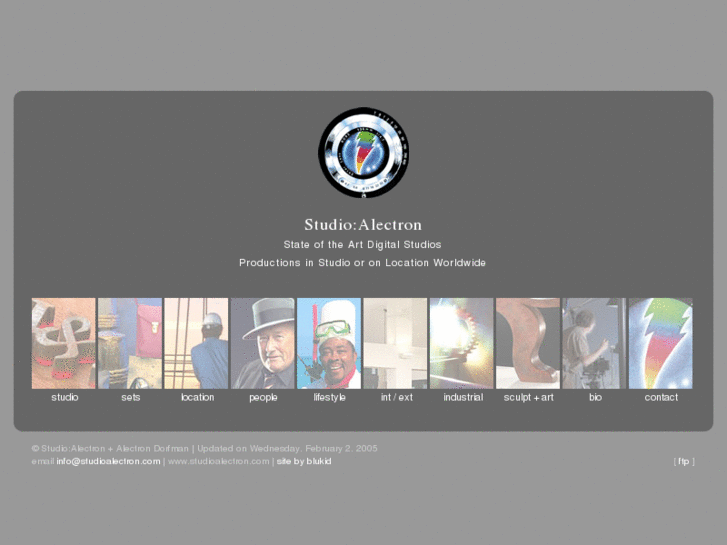Click 'Productions in Studio or on Location Worldwide'
Viewport: 727px width, 545px height.
363,263
